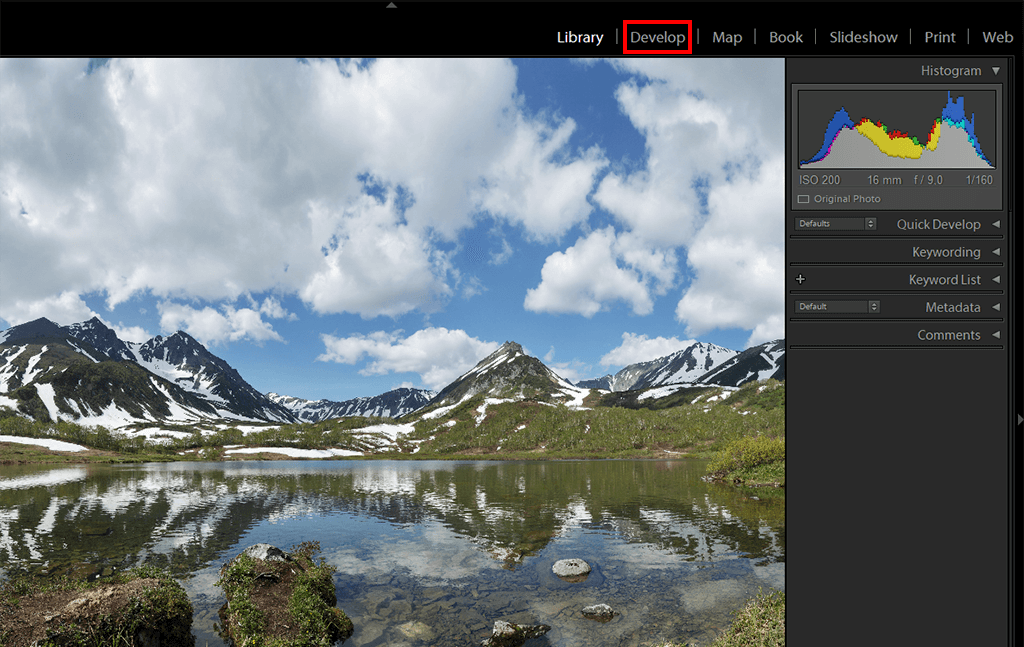This screenshot has width=1024, height=647.
Task: Collapse the right panel with edge arrow
Action: click(x=1020, y=420)
